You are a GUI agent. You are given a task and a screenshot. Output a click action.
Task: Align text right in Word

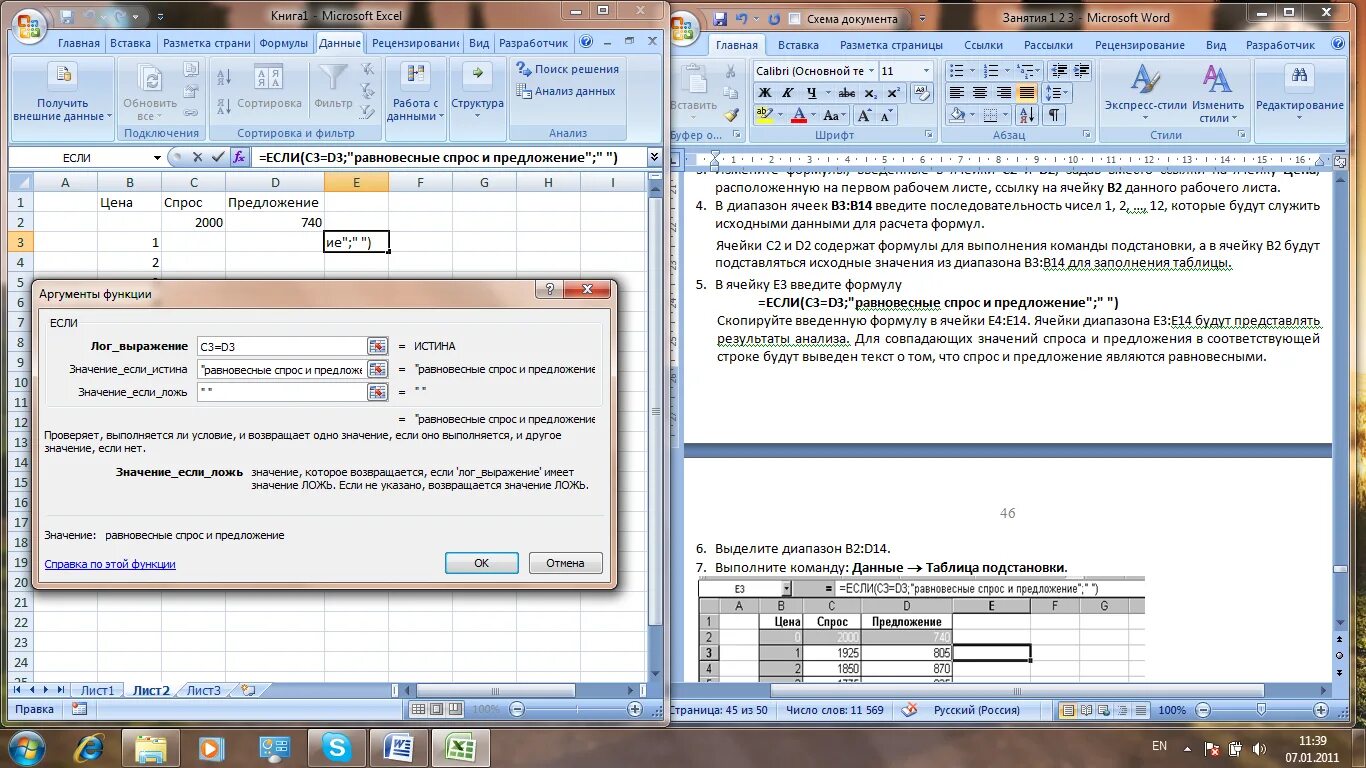click(1003, 93)
